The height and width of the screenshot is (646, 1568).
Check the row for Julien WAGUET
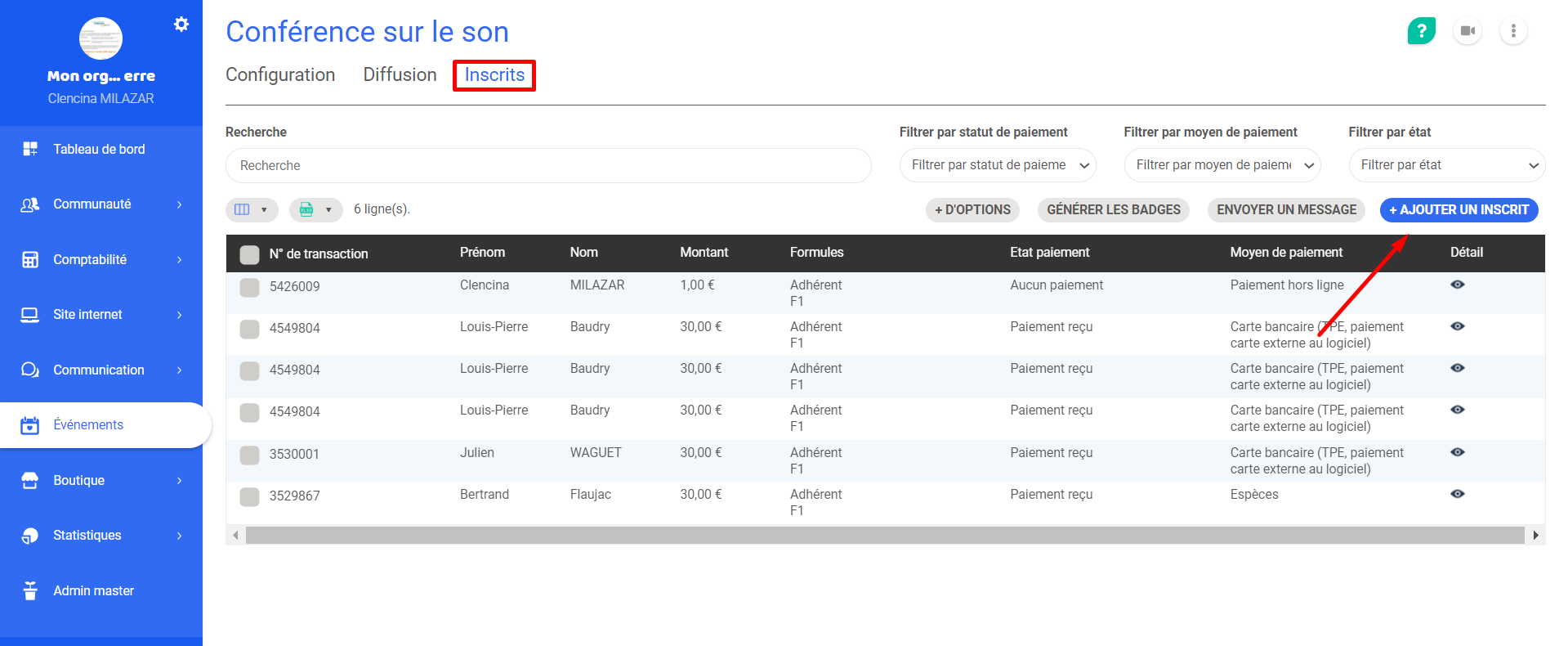pos(249,455)
